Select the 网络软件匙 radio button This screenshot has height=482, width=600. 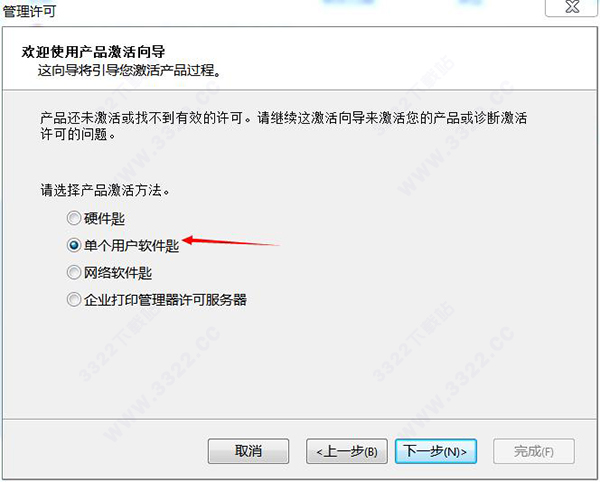coord(73,273)
